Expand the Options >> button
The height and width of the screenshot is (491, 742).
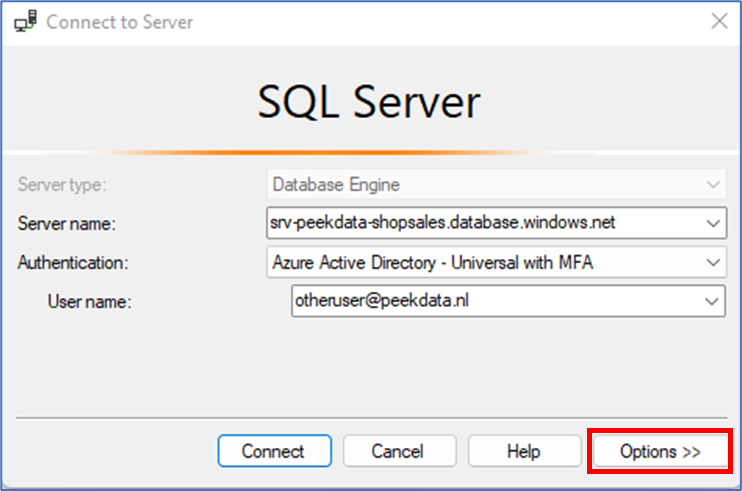[x=660, y=451]
